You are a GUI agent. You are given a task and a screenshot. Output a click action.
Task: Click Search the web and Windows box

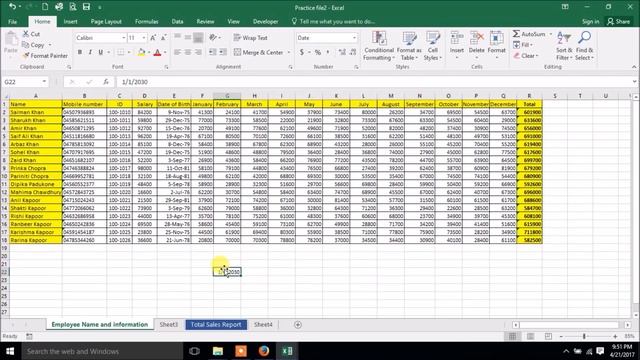tap(102, 351)
